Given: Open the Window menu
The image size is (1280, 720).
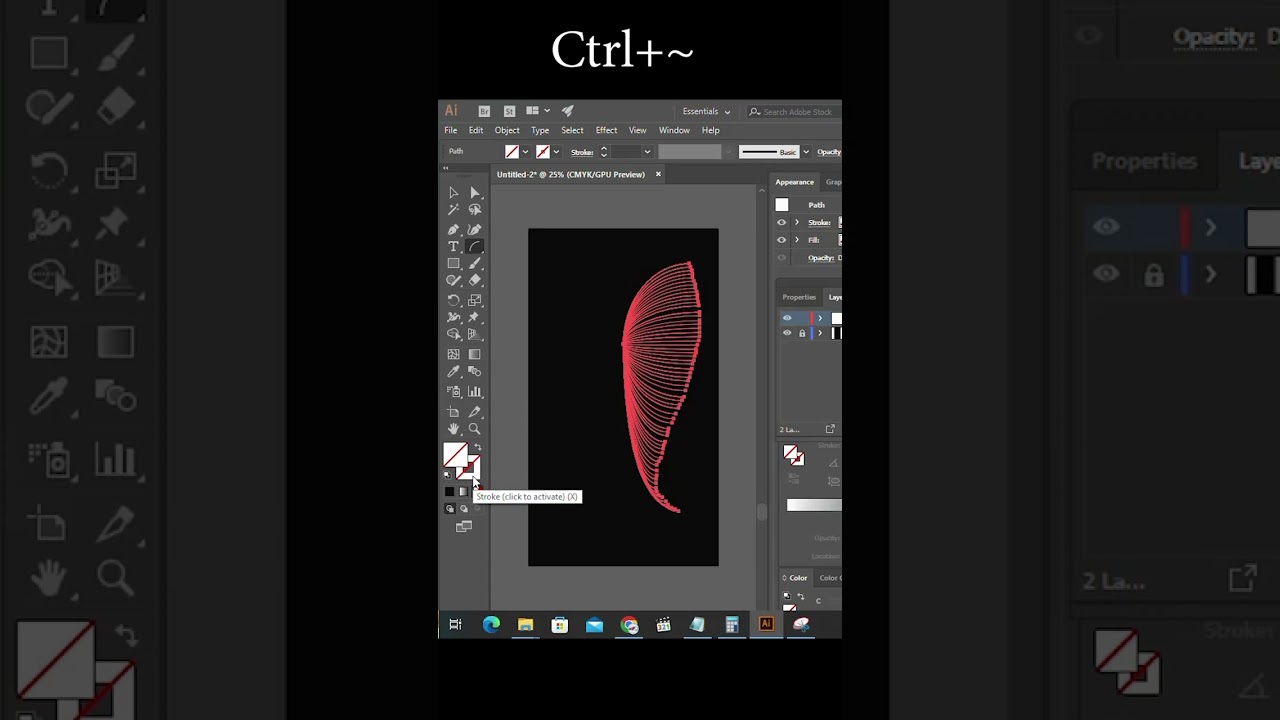Looking at the screenshot, I should click(674, 130).
